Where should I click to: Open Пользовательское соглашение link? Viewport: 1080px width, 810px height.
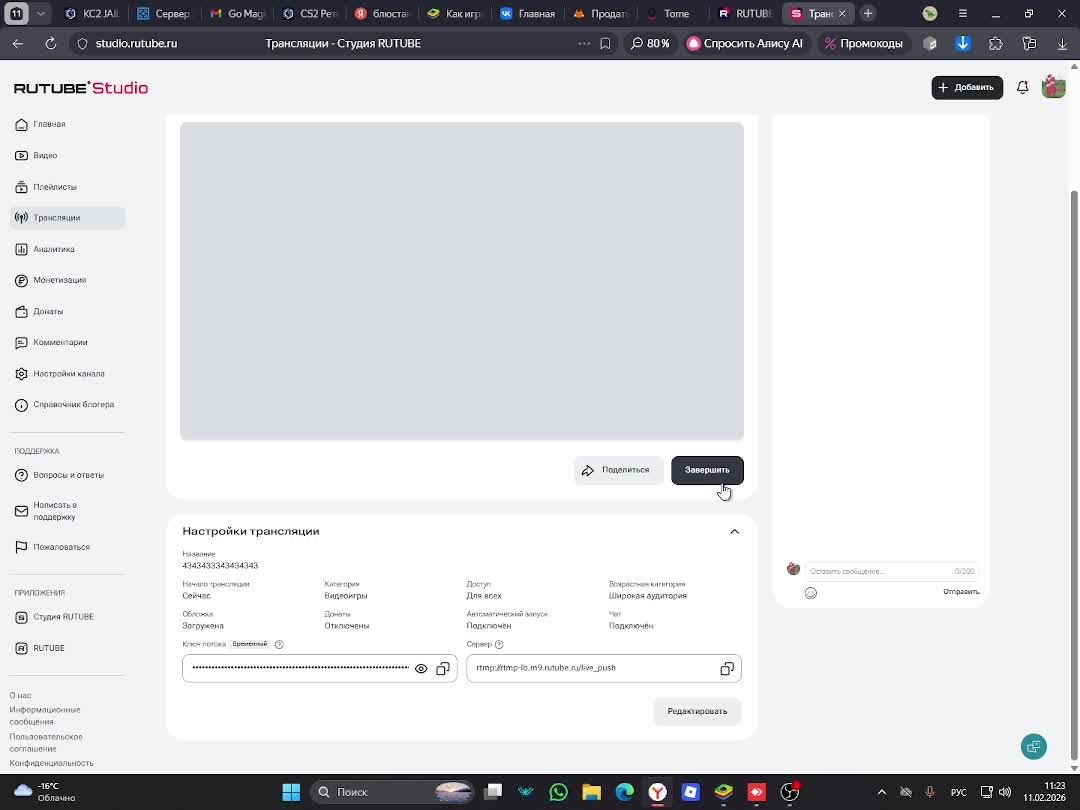pos(46,742)
